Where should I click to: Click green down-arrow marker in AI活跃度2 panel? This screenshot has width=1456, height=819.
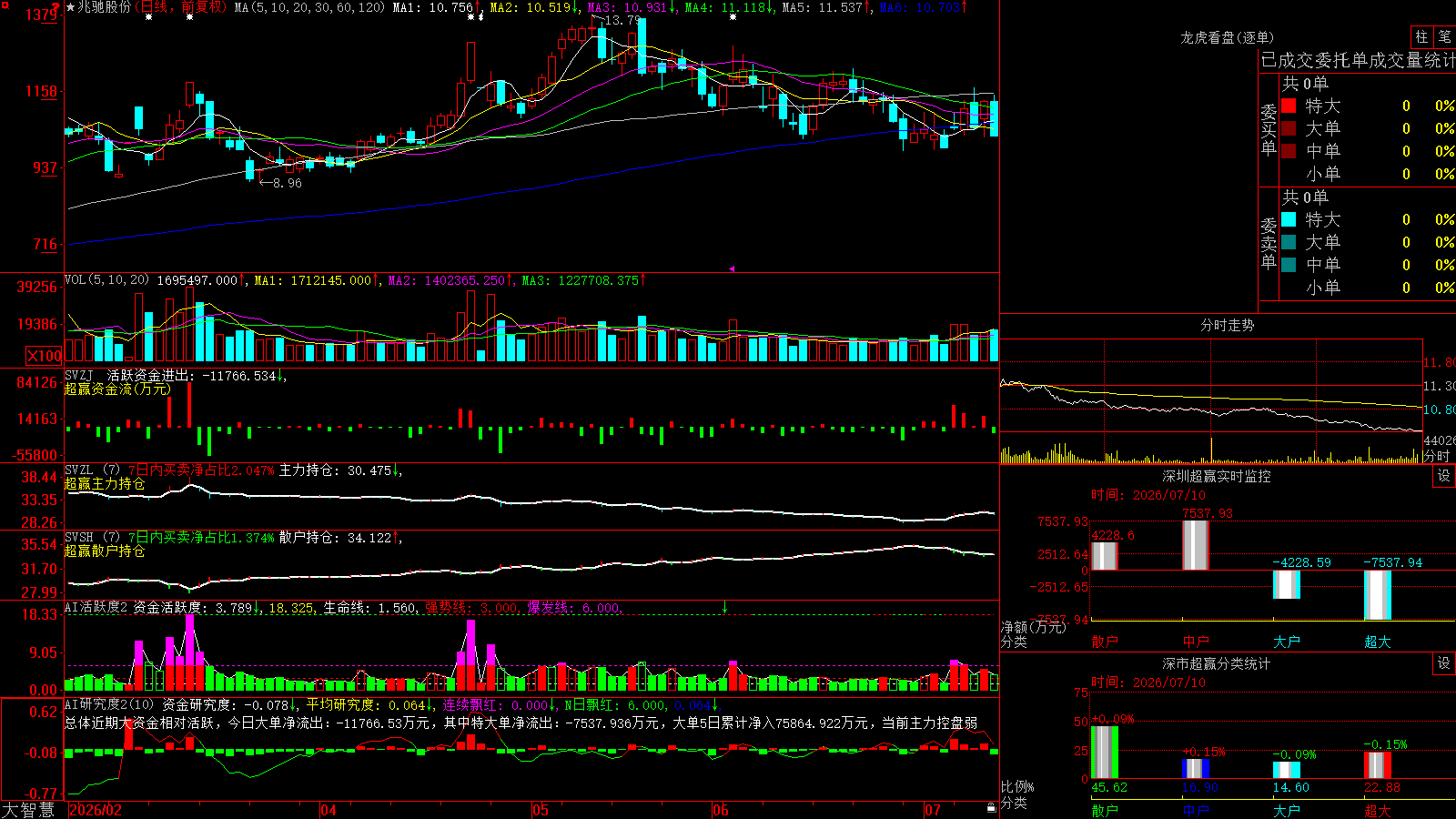click(724, 607)
